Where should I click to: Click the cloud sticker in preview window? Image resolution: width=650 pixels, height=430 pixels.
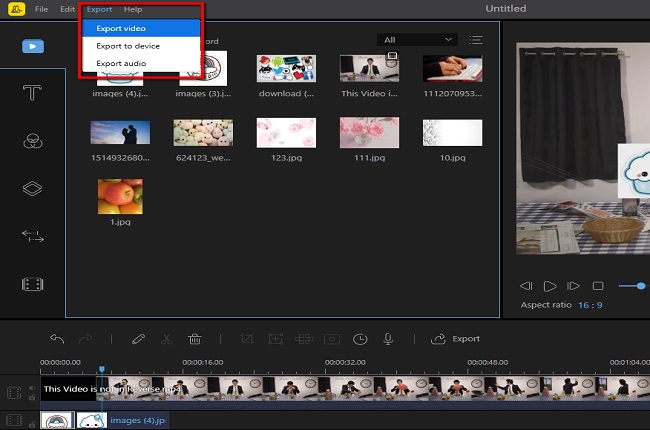click(634, 171)
